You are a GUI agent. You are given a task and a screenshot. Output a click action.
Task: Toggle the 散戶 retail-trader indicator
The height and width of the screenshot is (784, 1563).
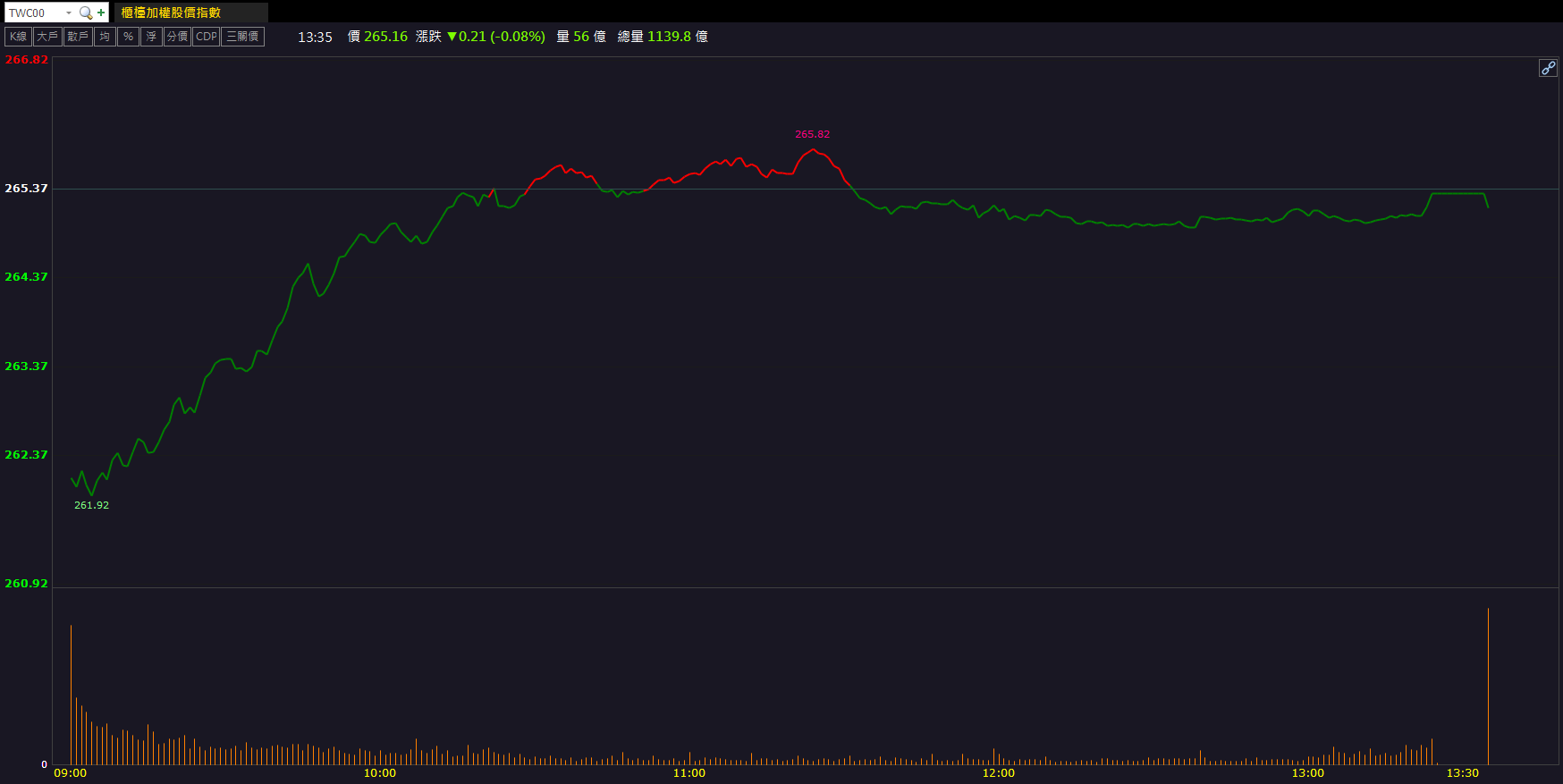pyautogui.click(x=78, y=37)
